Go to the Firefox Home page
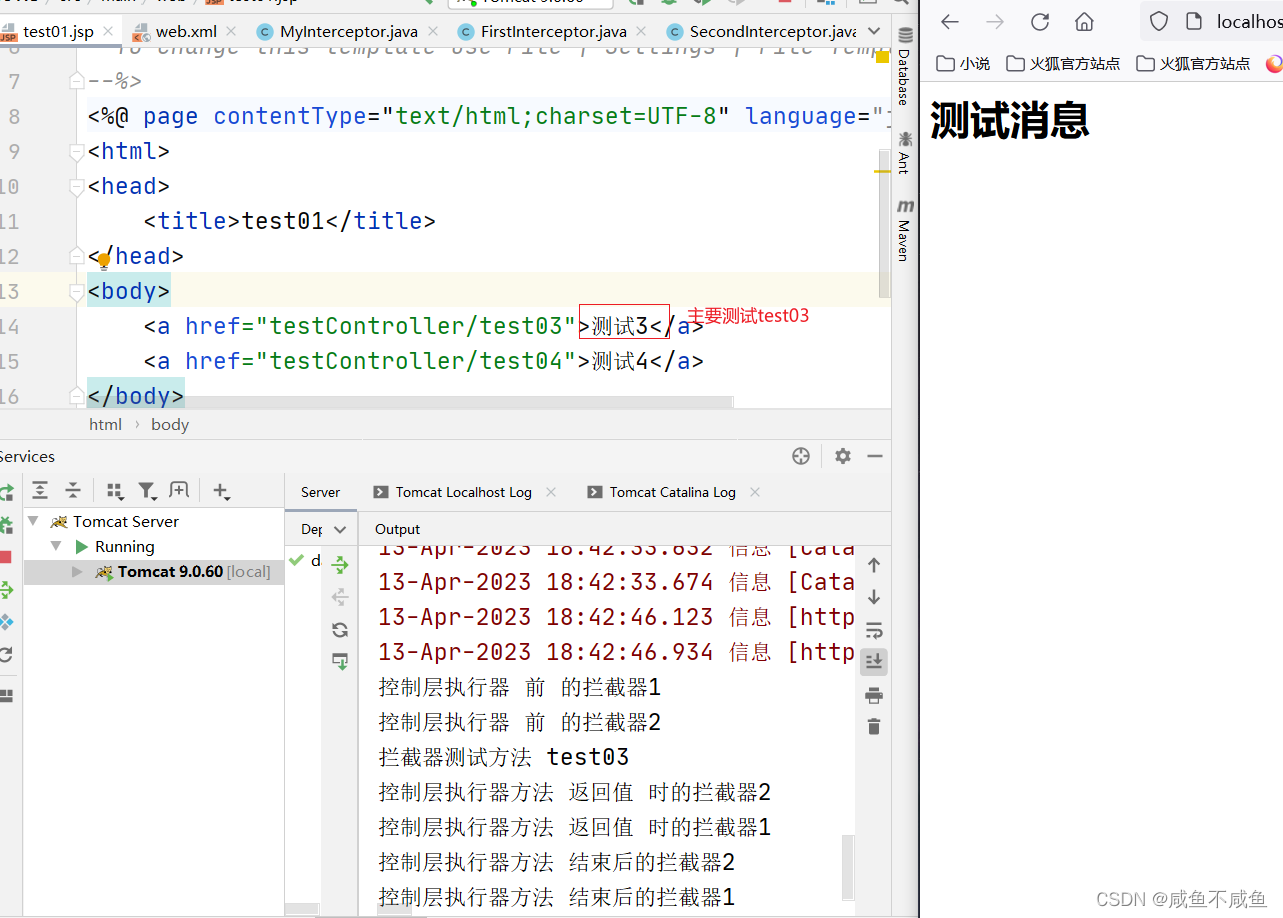 pos(1084,21)
